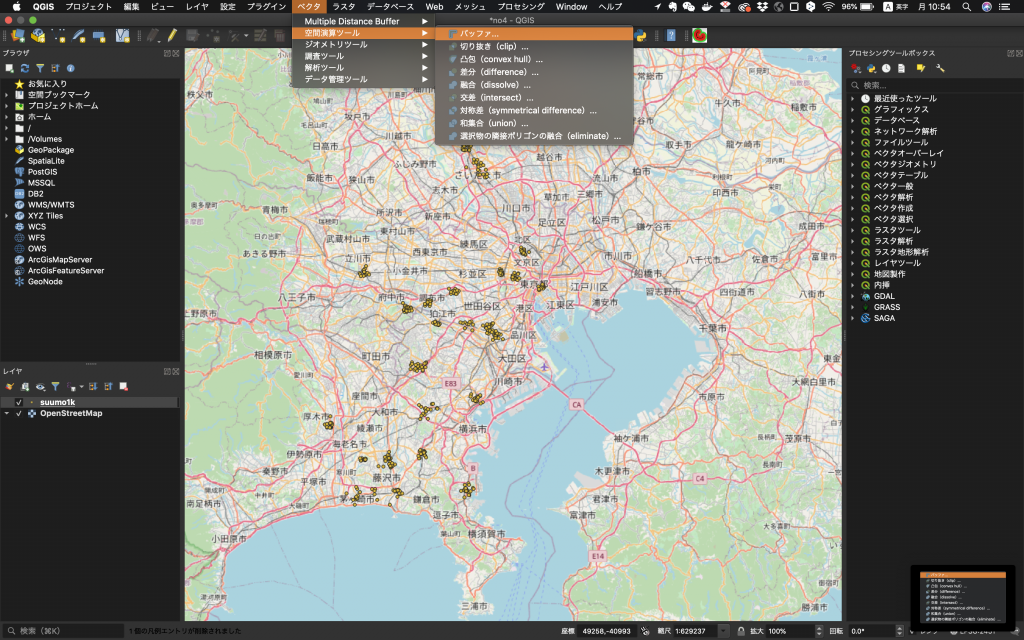This screenshot has width=1024, height=640.
Task: Open the Processing results viewer icon
Action: click(901, 68)
